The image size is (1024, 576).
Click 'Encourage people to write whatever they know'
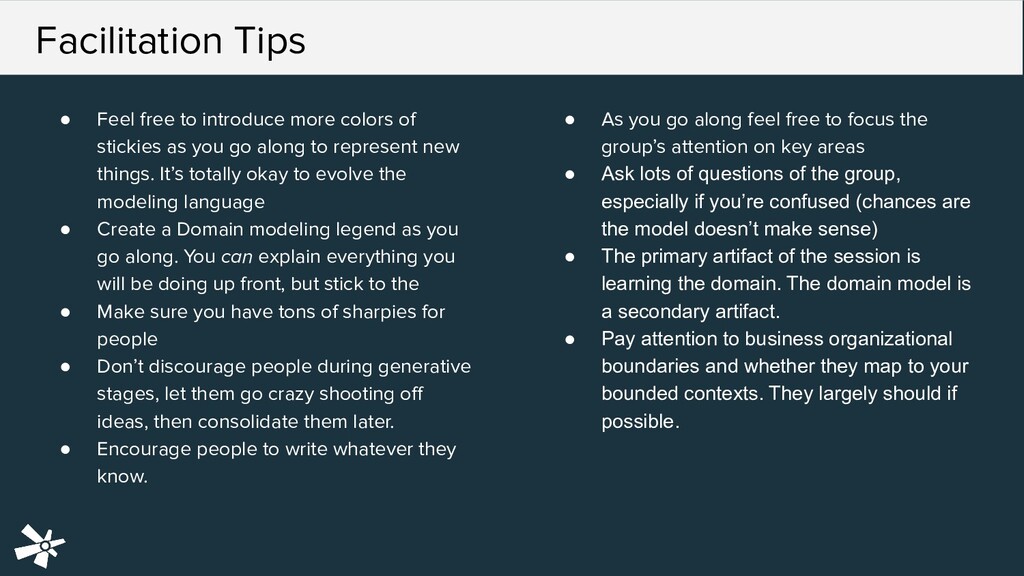tap(276, 462)
